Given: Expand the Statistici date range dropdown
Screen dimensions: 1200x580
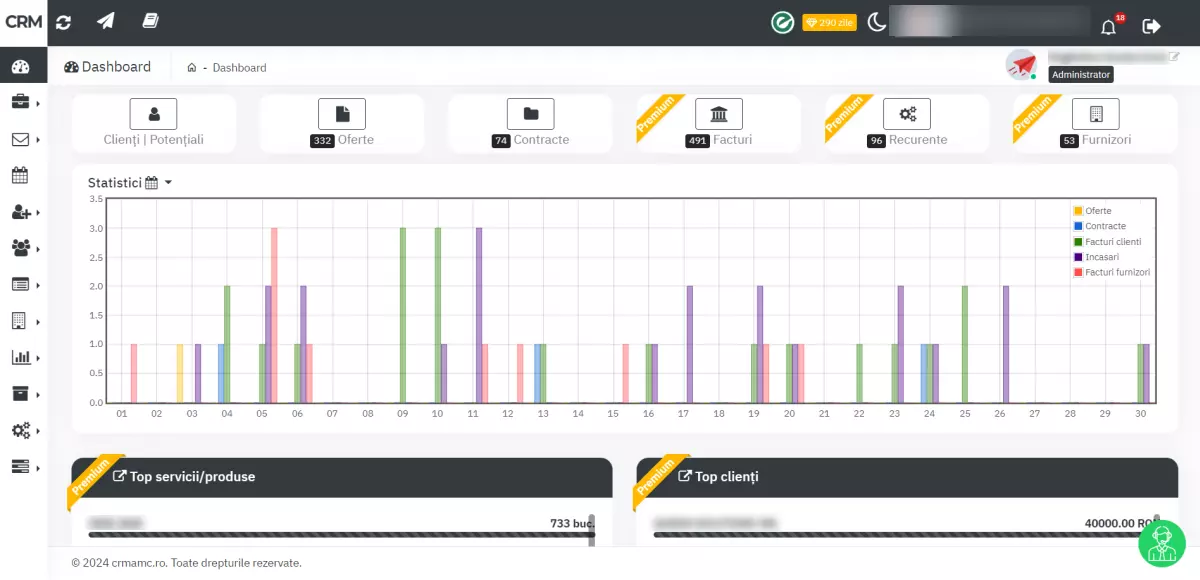Looking at the screenshot, I should [166, 182].
